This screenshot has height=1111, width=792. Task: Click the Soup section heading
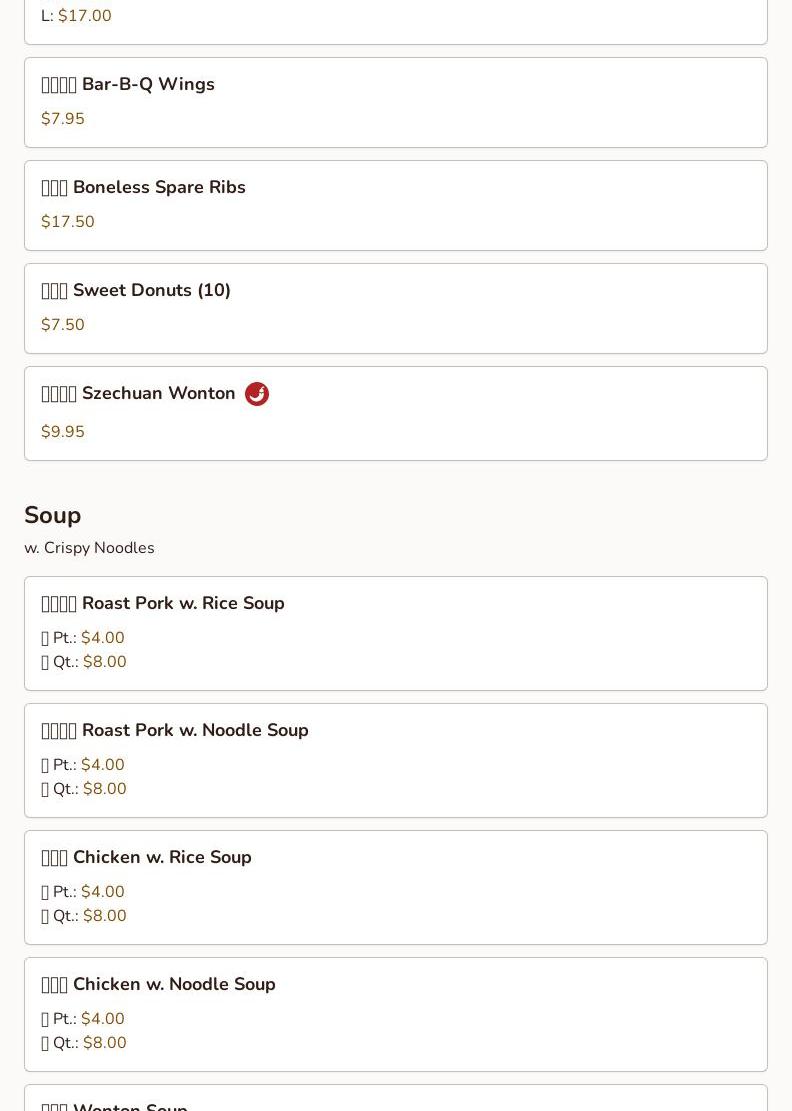(x=53, y=515)
